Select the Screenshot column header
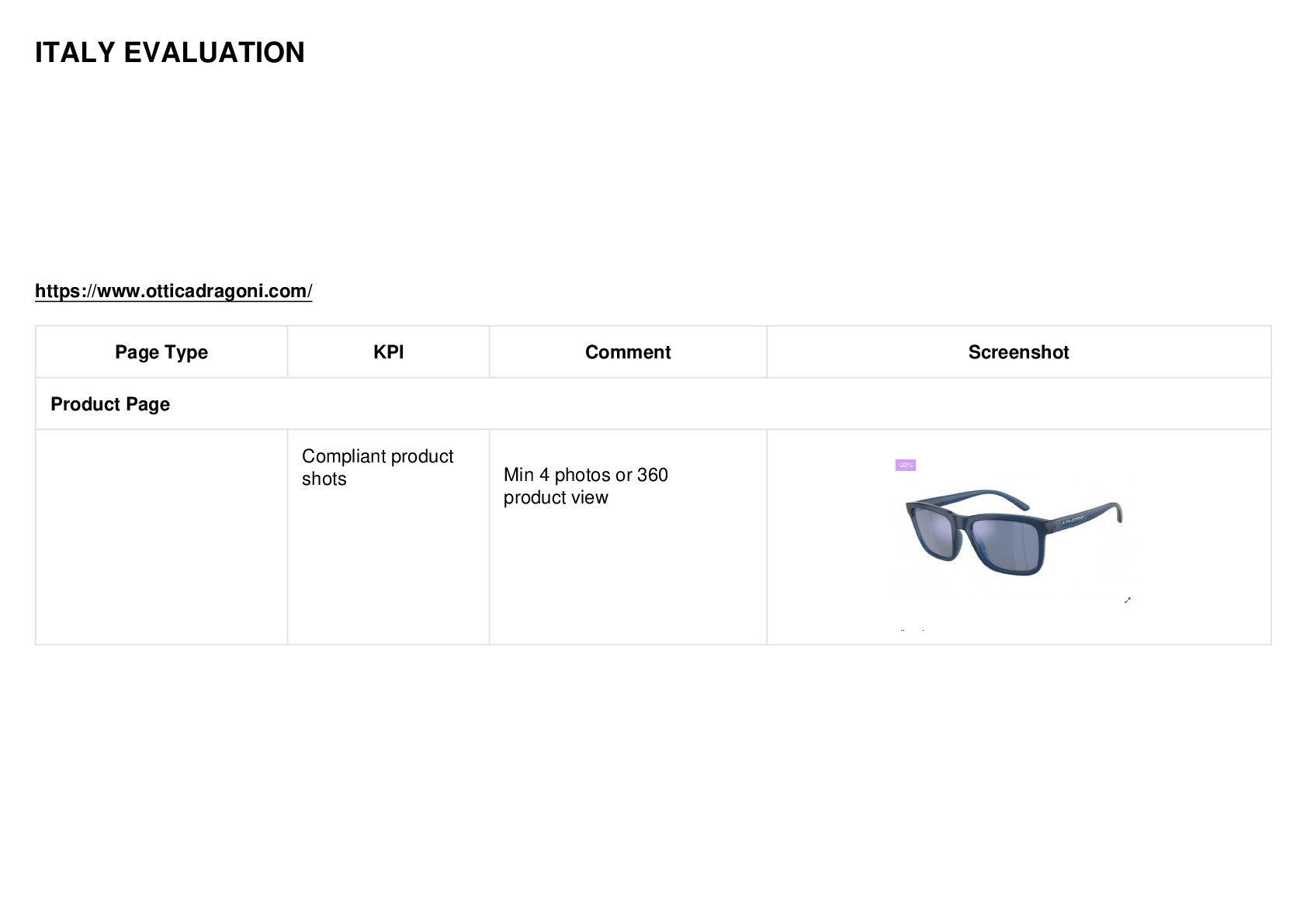 [1018, 352]
